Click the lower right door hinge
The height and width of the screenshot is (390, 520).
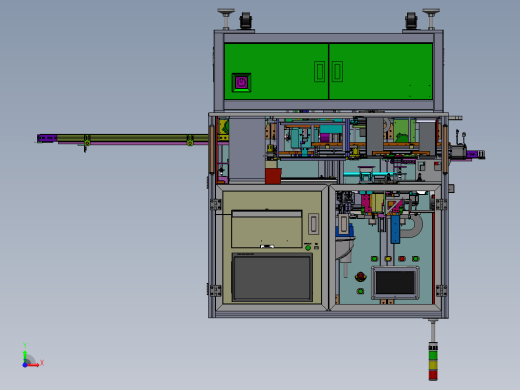coord(441,290)
